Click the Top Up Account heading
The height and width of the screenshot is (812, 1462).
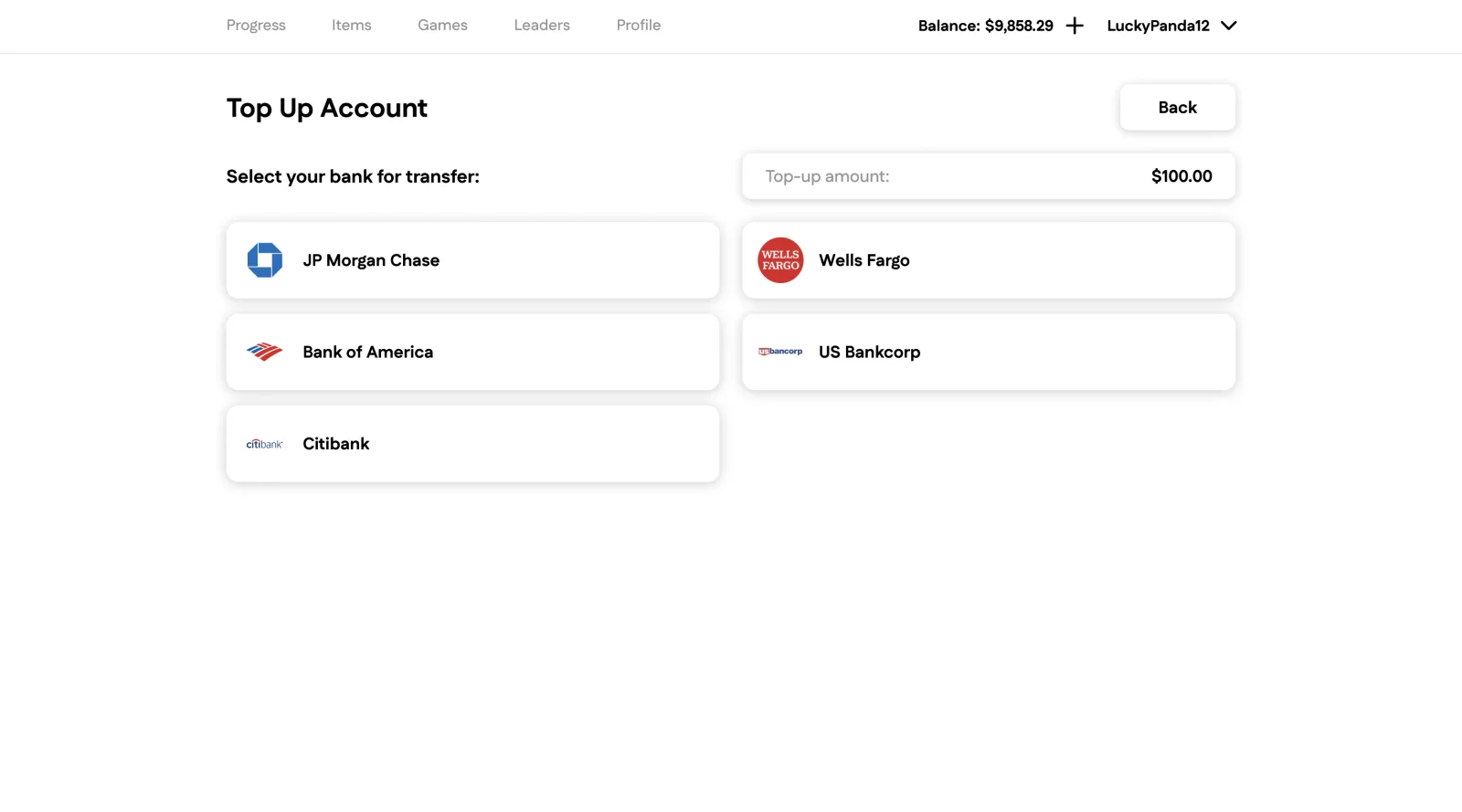coord(327,108)
